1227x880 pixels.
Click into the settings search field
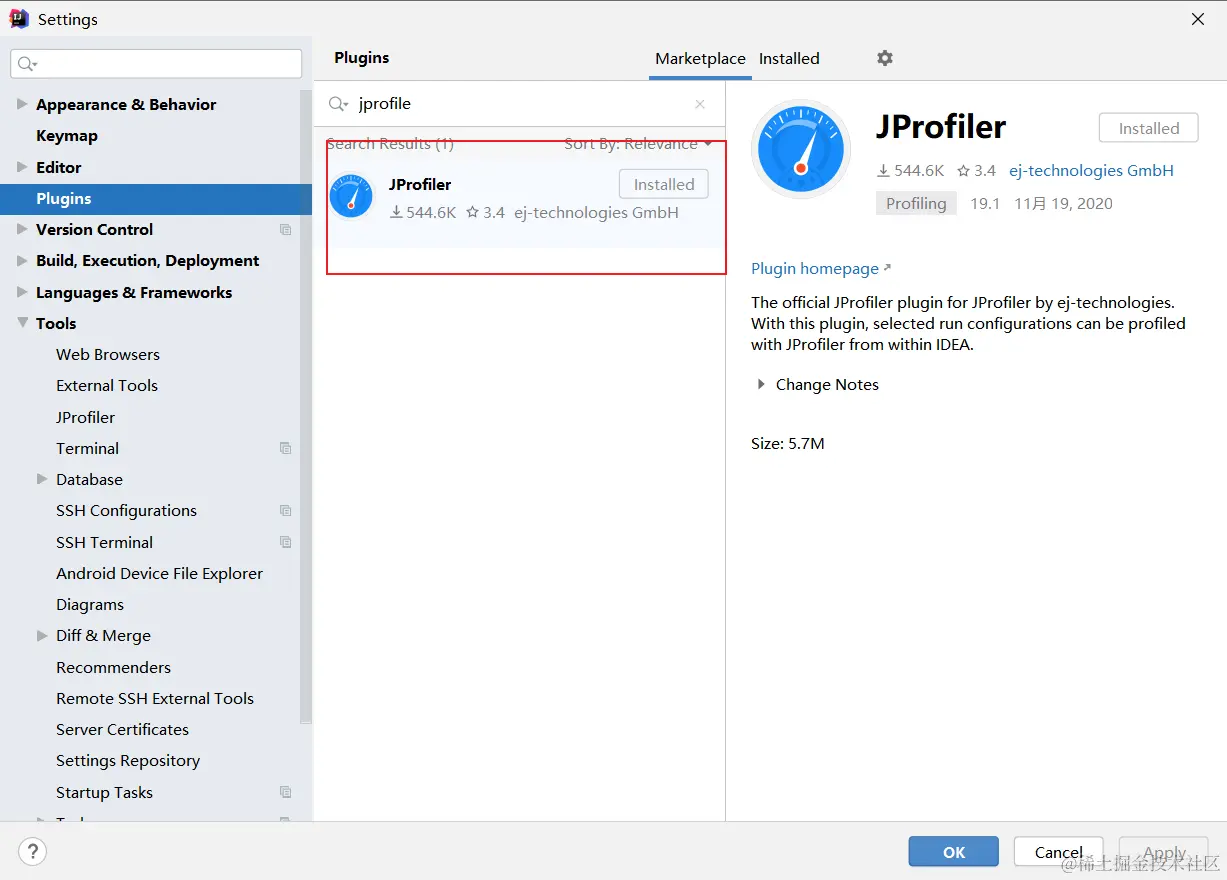click(x=156, y=64)
